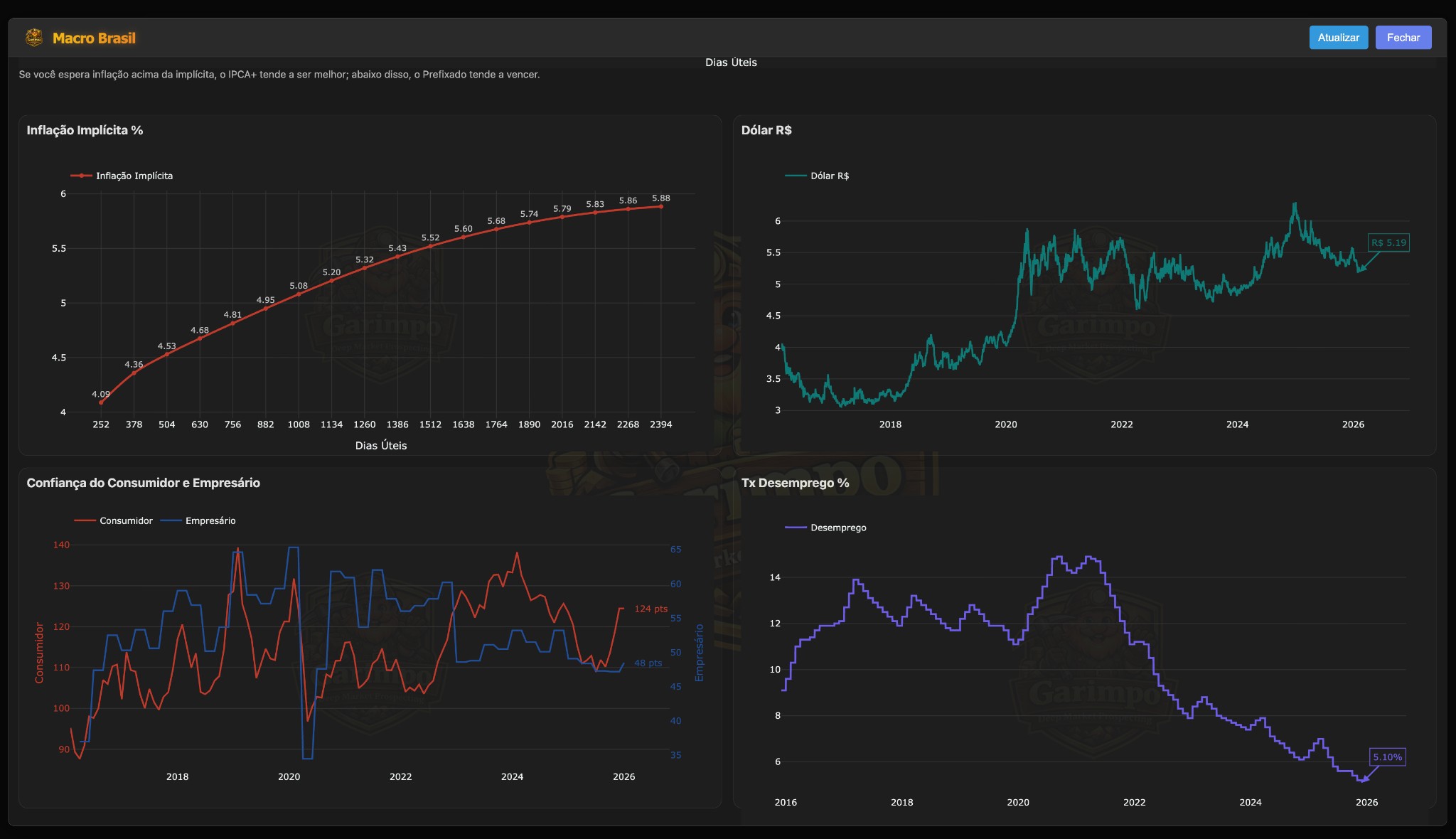
Task: Click the red line marker in Inflação legend
Action: 82,176
